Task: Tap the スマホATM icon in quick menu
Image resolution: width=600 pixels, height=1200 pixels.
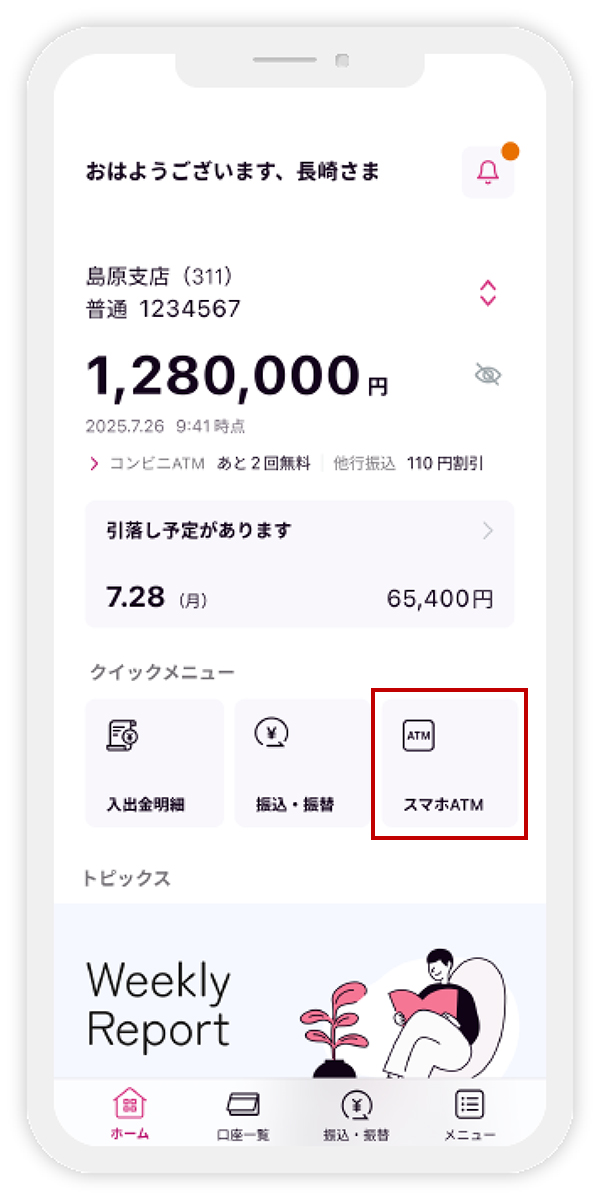Action: point(418,735)
